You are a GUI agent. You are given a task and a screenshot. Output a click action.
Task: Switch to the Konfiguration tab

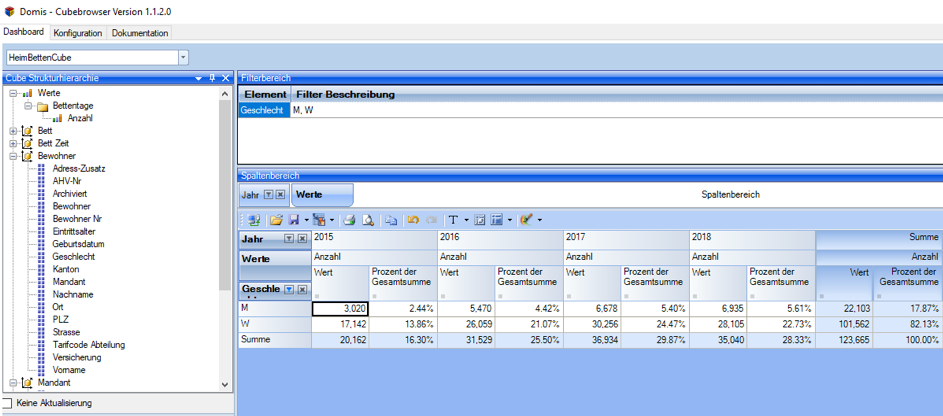(78, 33)
